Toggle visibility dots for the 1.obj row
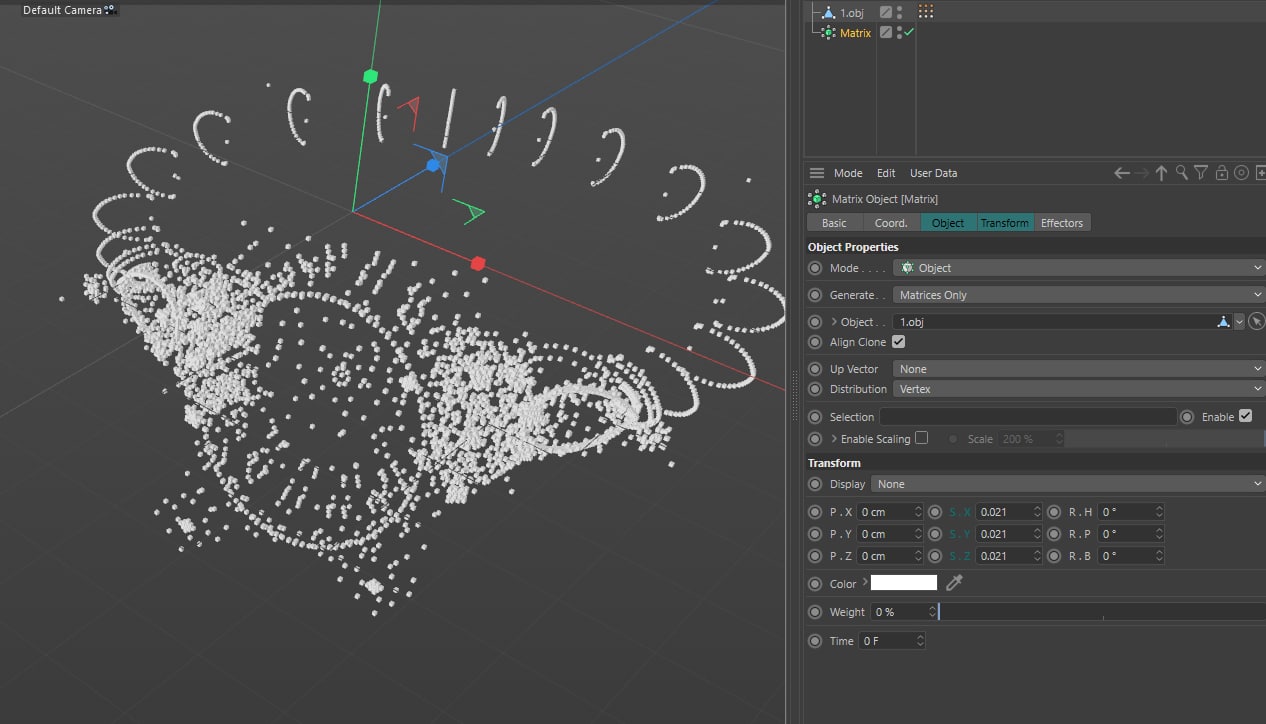1266x724 pixels. [899, 12]
